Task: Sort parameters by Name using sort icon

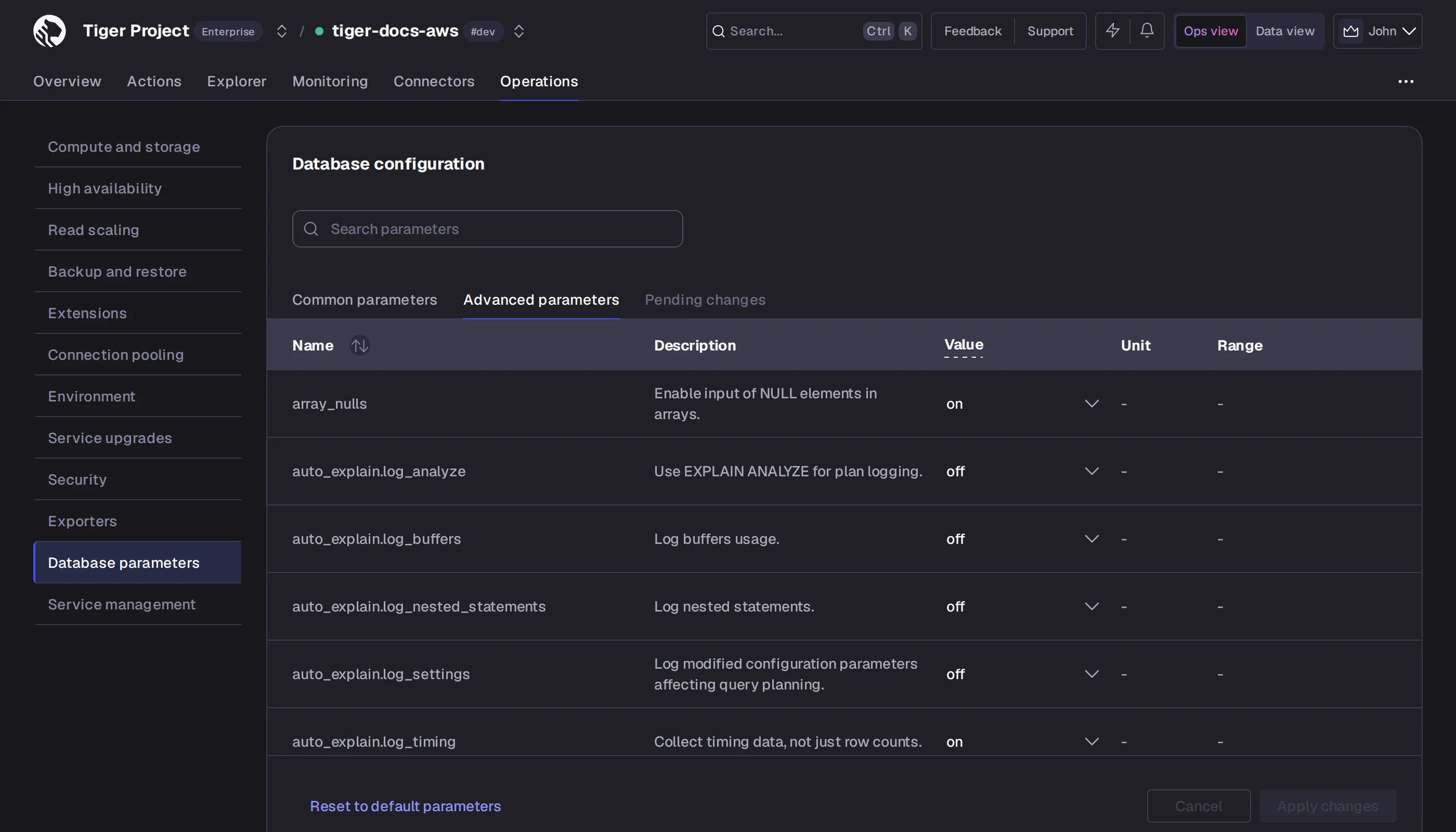Action: pos(359,345)
